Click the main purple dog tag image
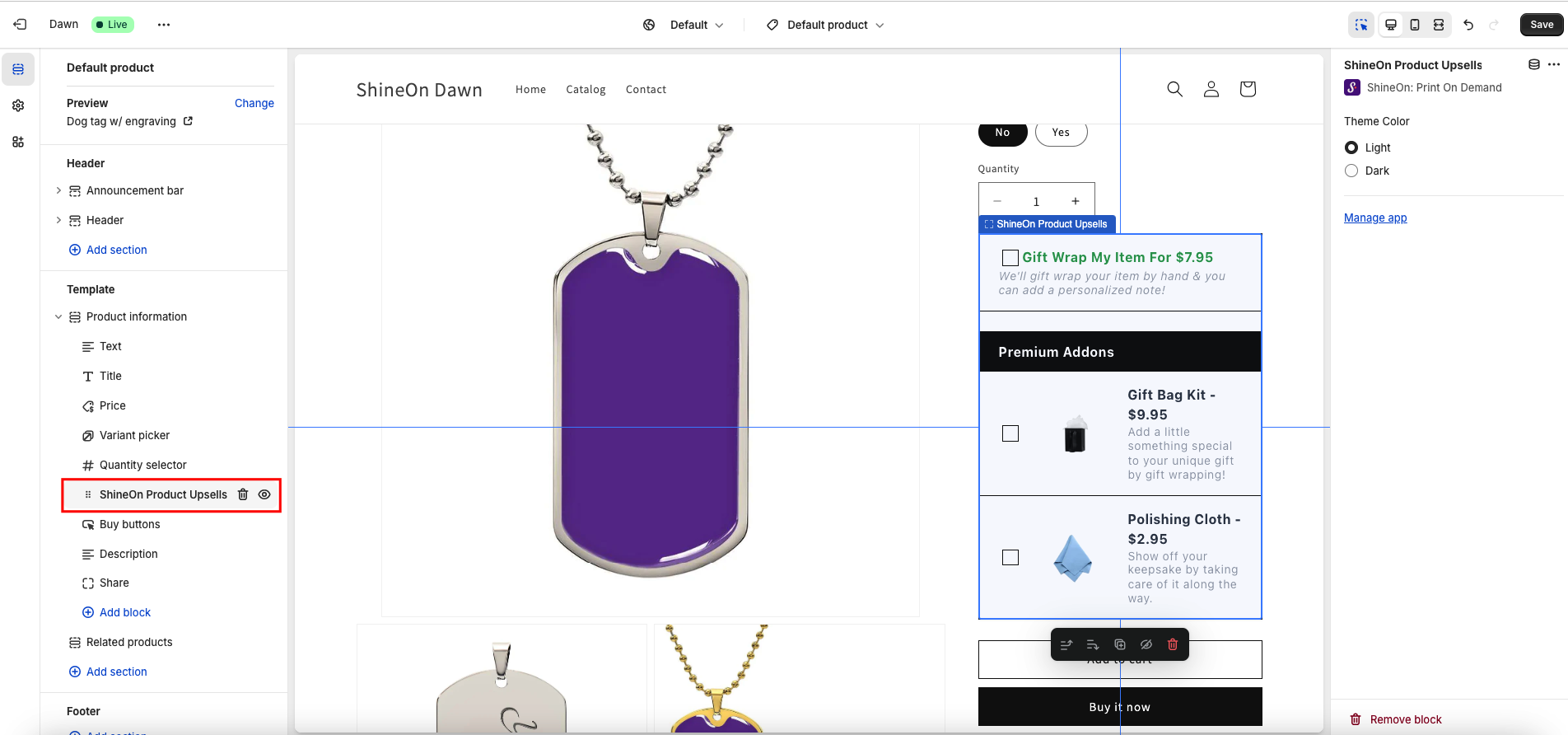This screenshot has height=735, width=1568. coord(651,369)
